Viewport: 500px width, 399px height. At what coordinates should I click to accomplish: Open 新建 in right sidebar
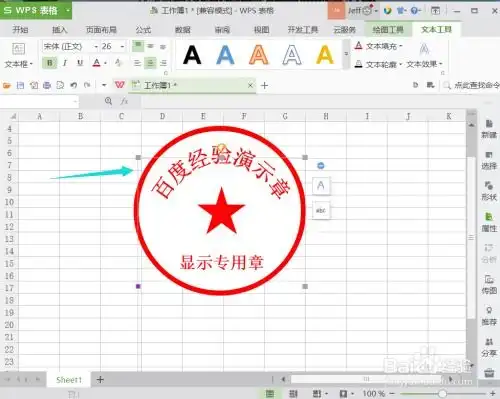[489, 129]
